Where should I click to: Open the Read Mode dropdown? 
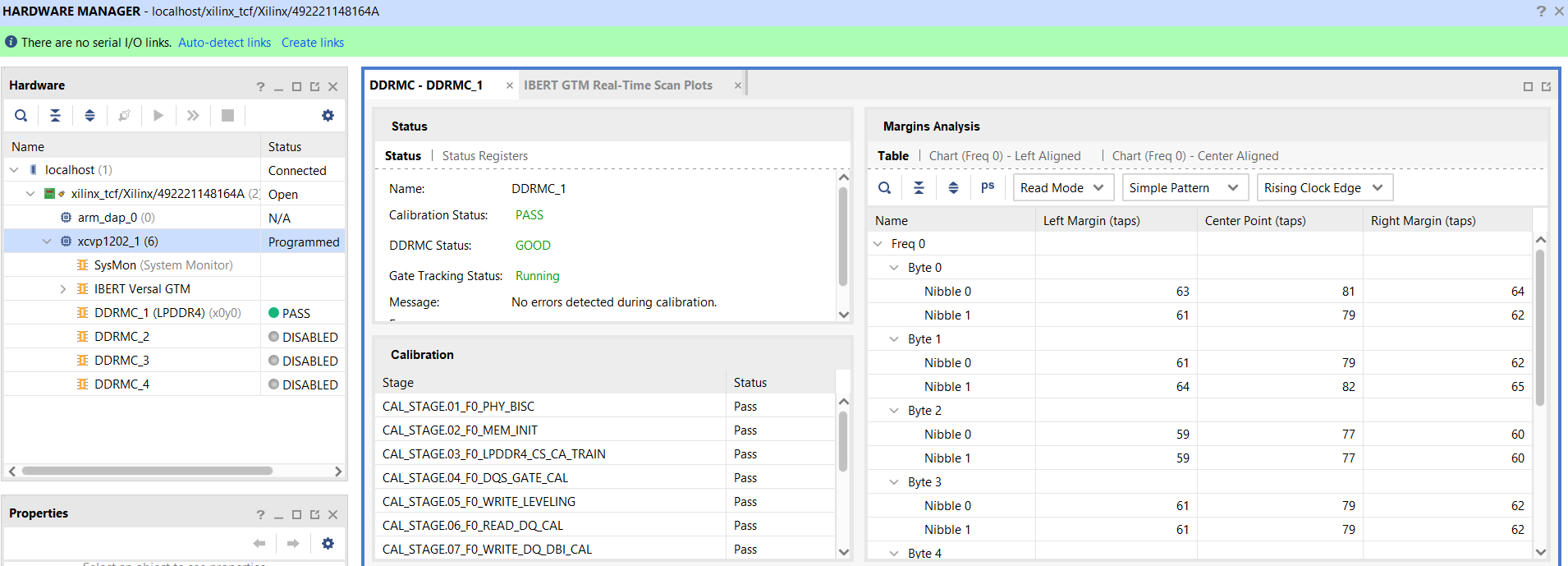coord(1063,187)
